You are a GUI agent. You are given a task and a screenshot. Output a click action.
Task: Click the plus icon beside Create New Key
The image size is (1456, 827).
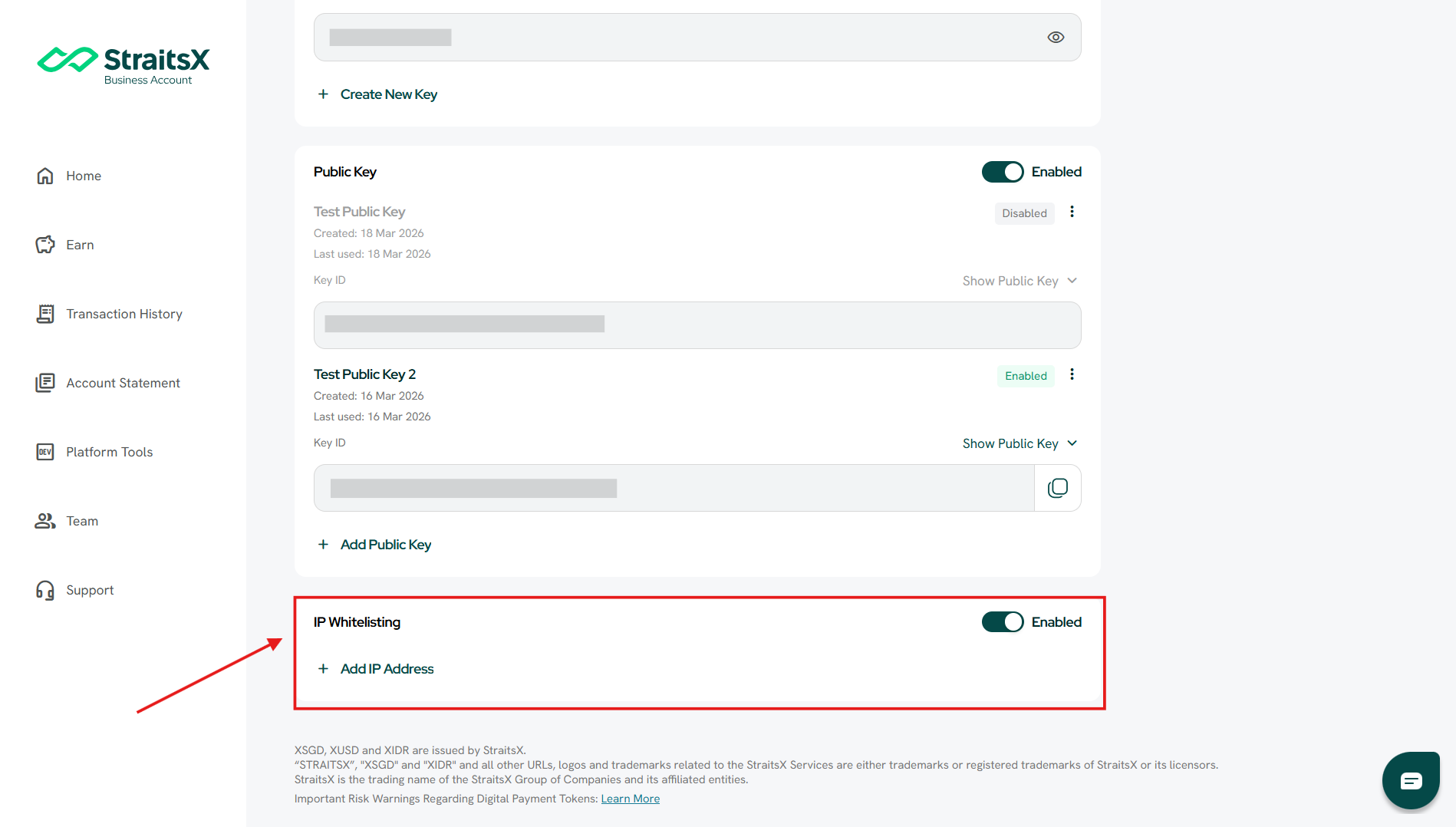[323, 94]
